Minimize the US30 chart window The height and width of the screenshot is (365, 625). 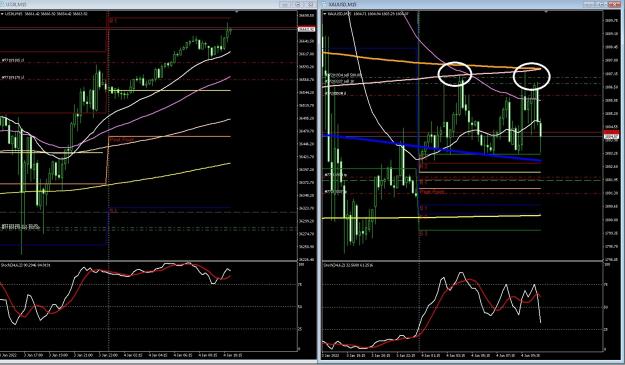click(x=285, y=4)
